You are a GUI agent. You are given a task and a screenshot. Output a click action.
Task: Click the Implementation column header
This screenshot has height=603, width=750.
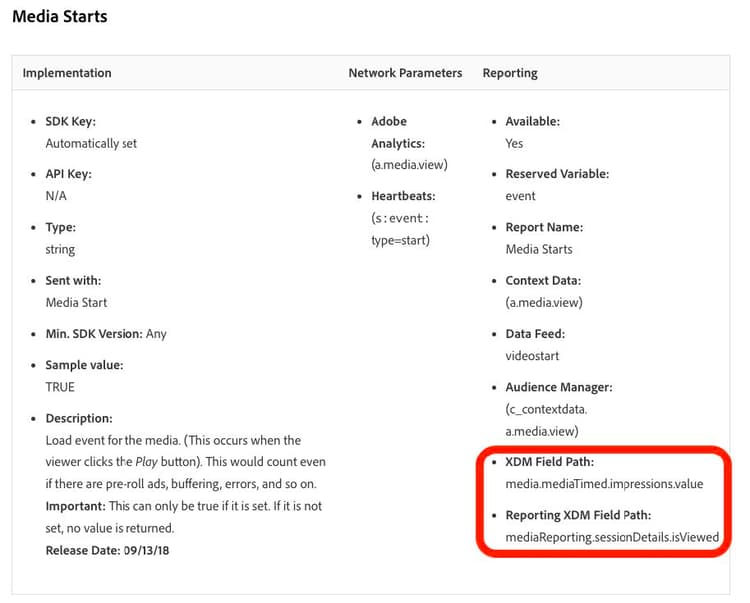pyautogui.click(x=67, y=73)
